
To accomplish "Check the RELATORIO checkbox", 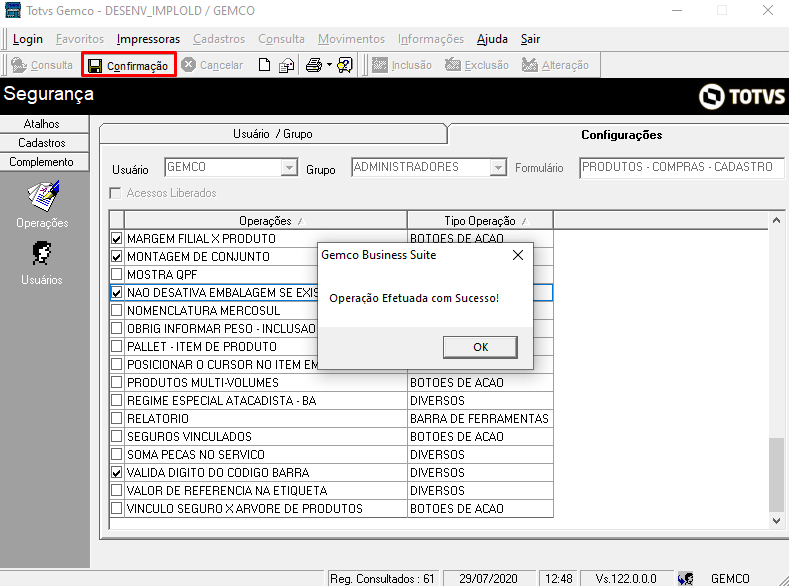I will [x=117, y=418].
